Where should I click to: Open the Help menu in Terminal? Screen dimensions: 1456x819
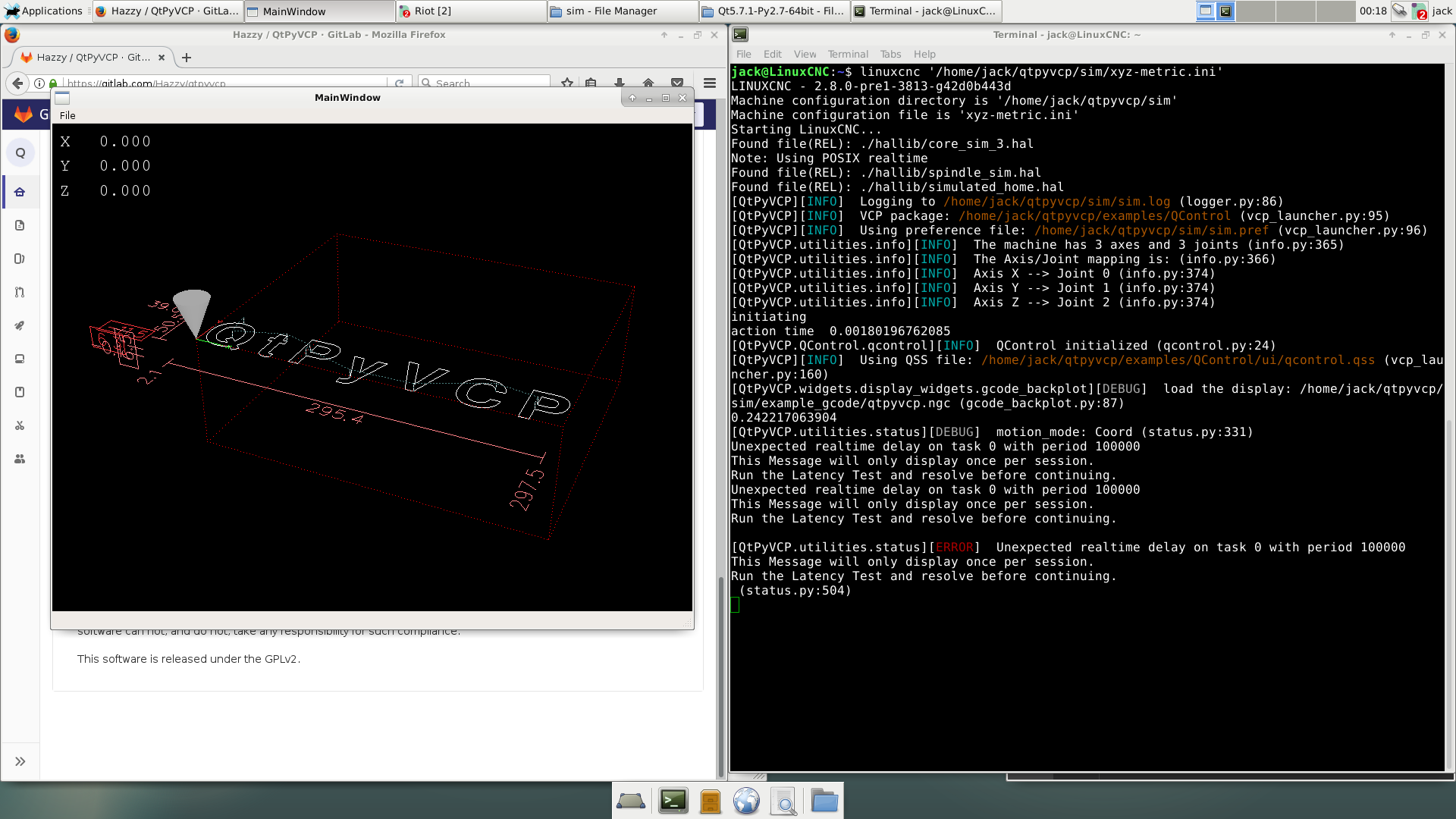pyautogui.click(x=924, y=54)
